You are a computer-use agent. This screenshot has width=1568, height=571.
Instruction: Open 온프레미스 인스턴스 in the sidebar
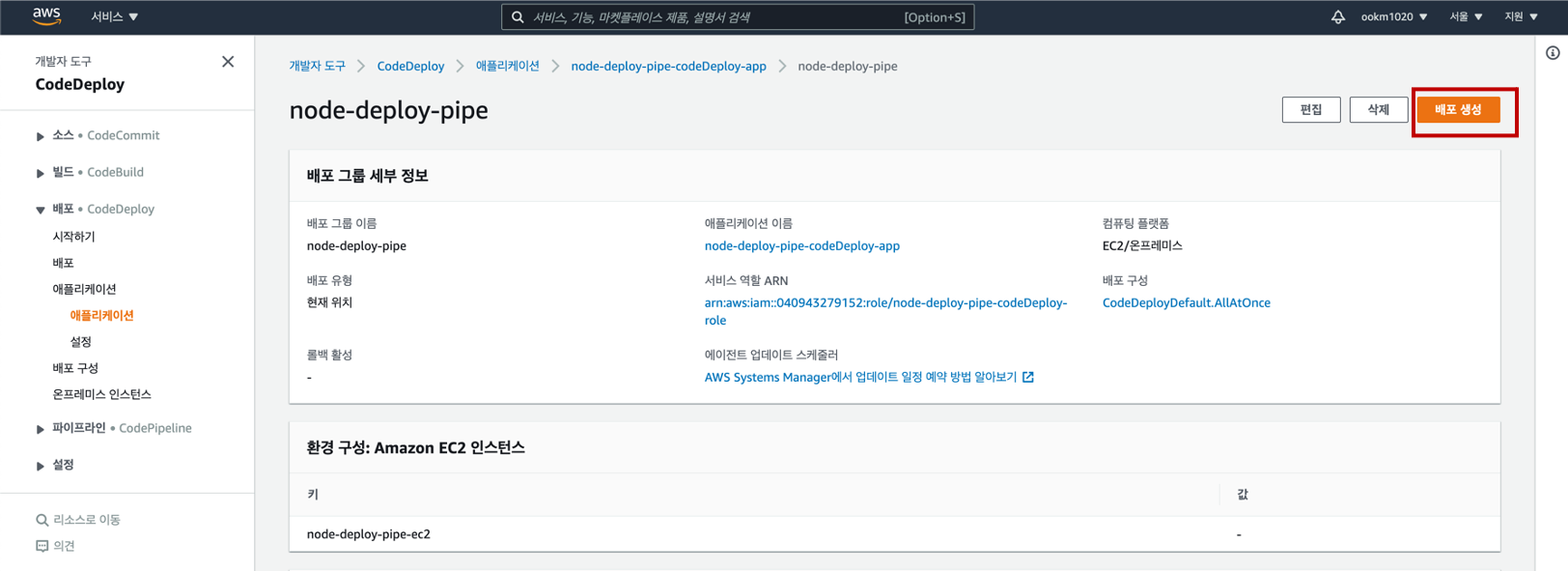[x=101, y=394]
